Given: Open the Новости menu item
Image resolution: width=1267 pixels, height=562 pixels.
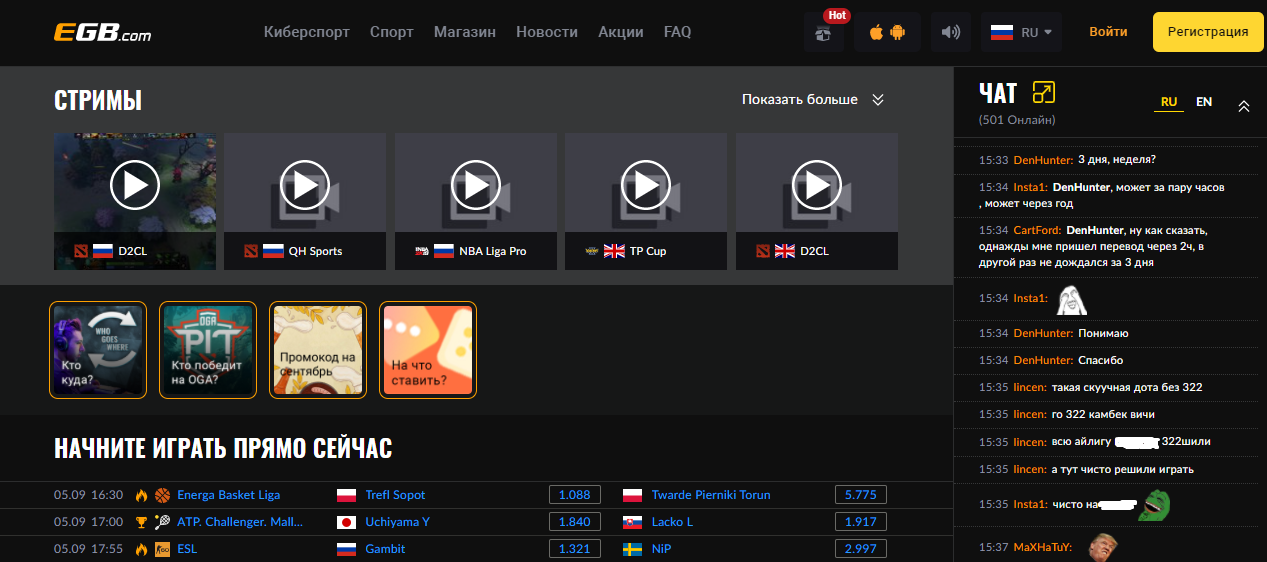Looking at the screenshot, I should click(547, 32).
